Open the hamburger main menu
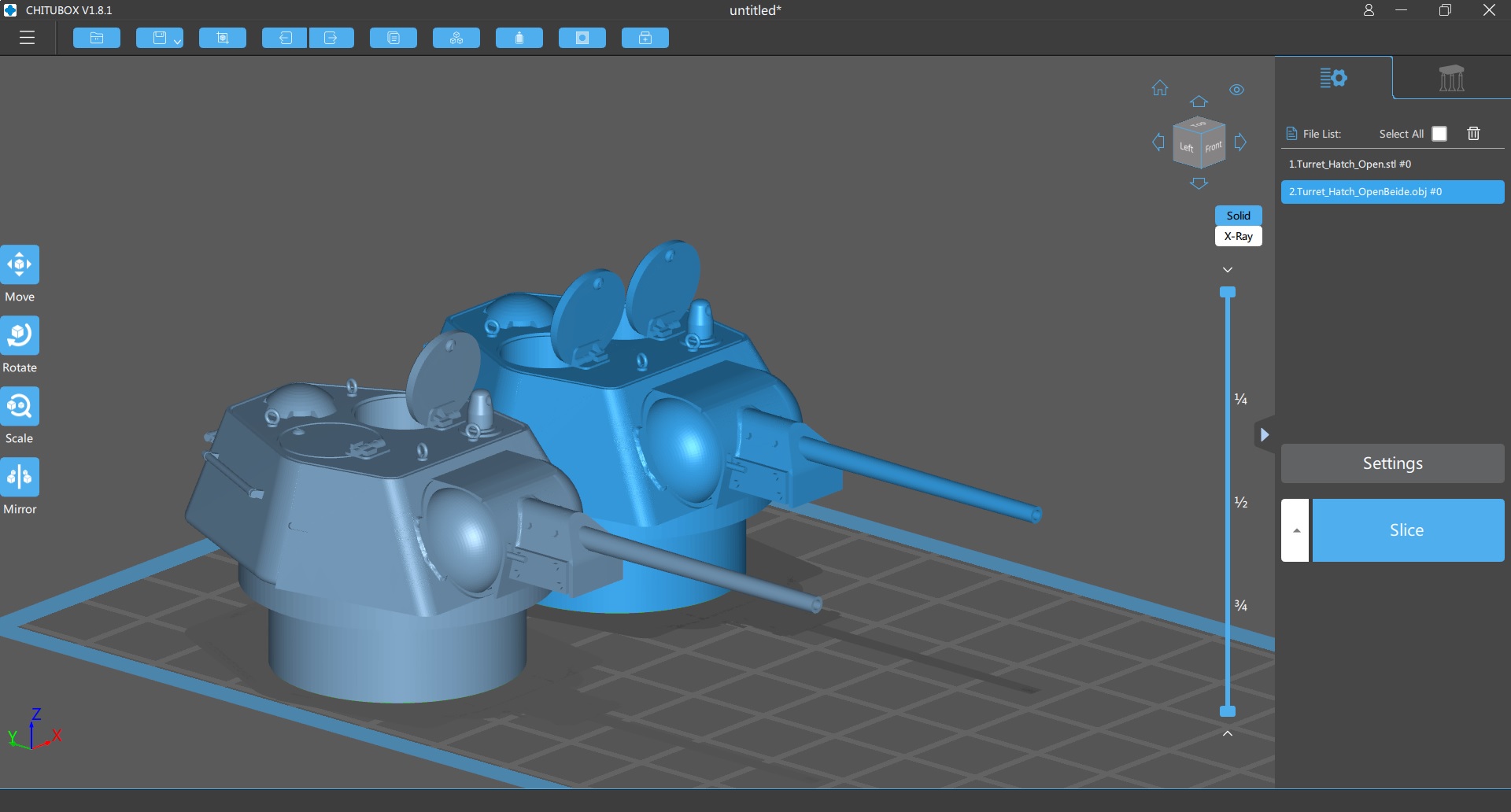Viewport: 1511px width, 812px height. 28,38
